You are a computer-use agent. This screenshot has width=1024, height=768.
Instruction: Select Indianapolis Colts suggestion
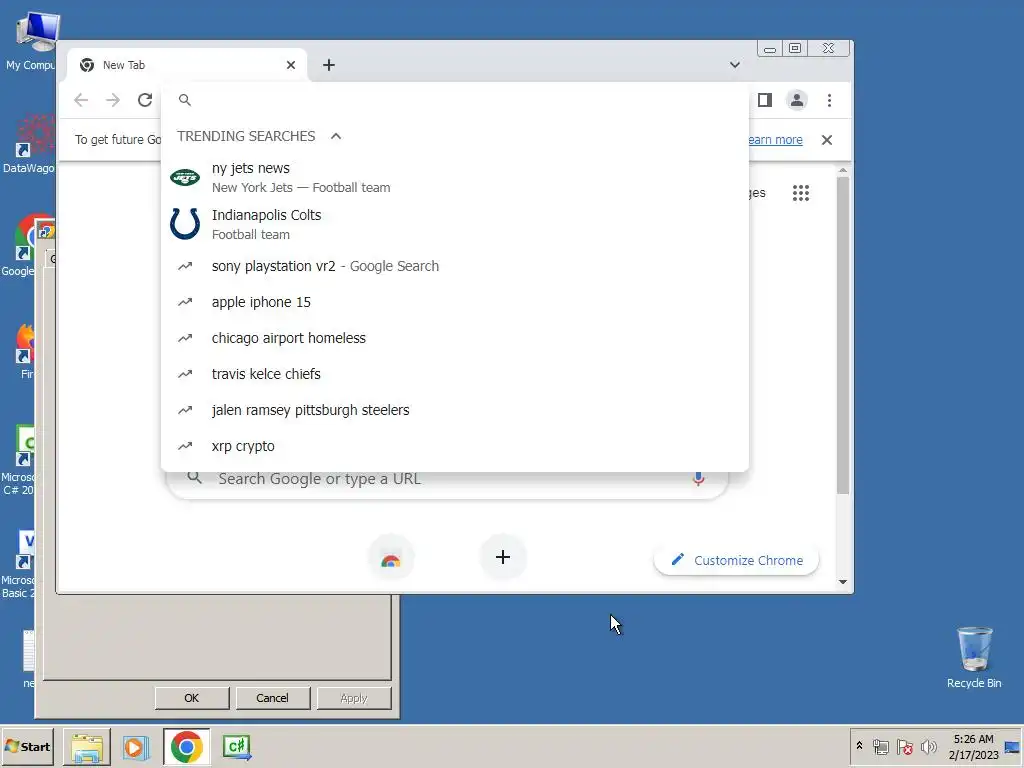pos(455,224)
